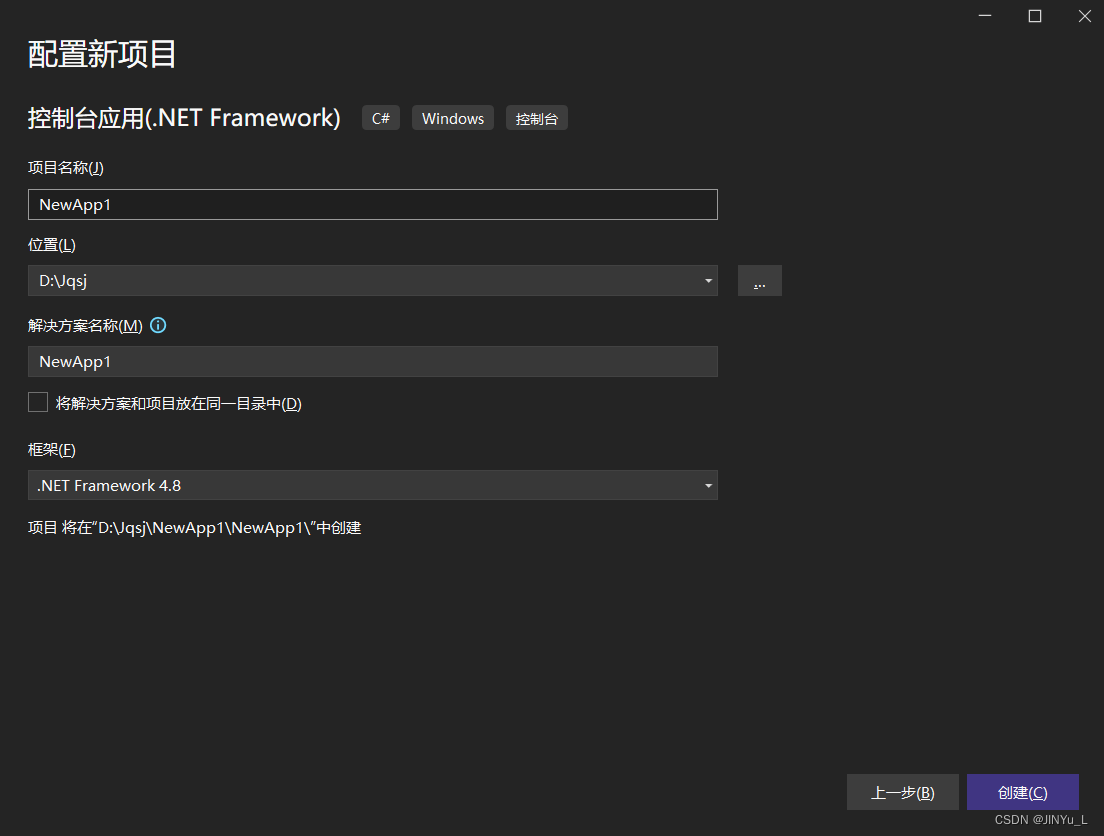This screenshot has width=1104, height=836.
Task: Expand the .NET Framework 4.8 selector arrow
Action: click(x=709, y=485)
